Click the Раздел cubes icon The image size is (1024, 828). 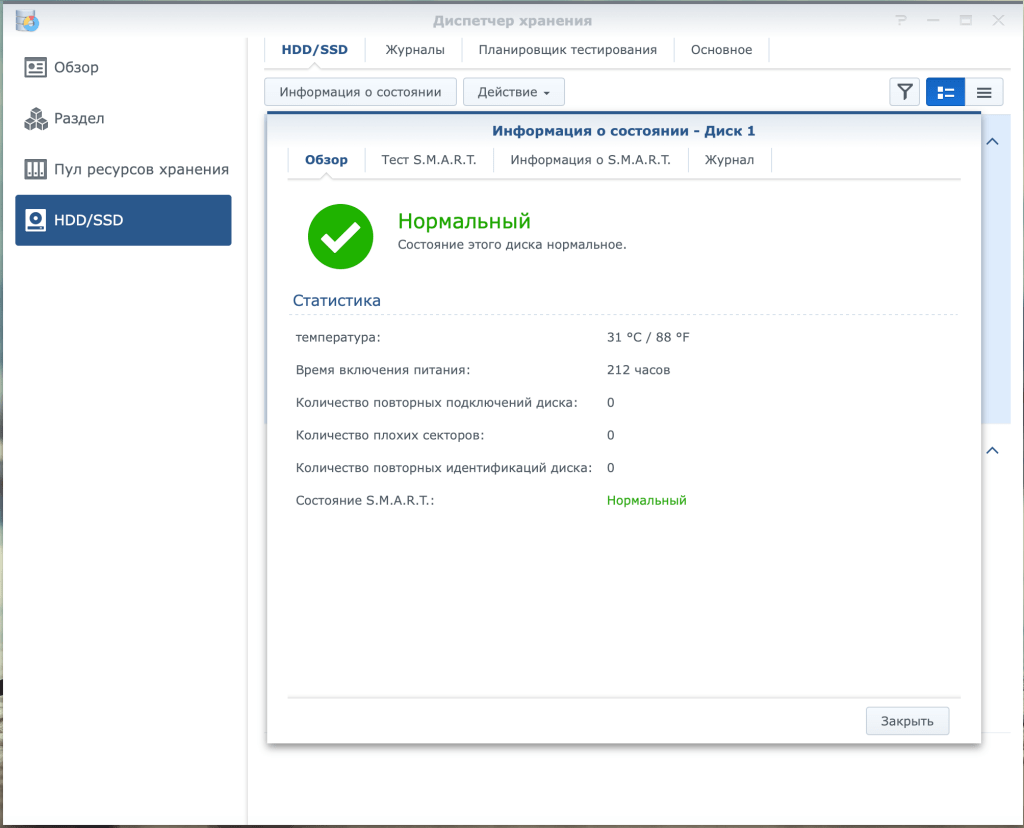tap(35, 118)
